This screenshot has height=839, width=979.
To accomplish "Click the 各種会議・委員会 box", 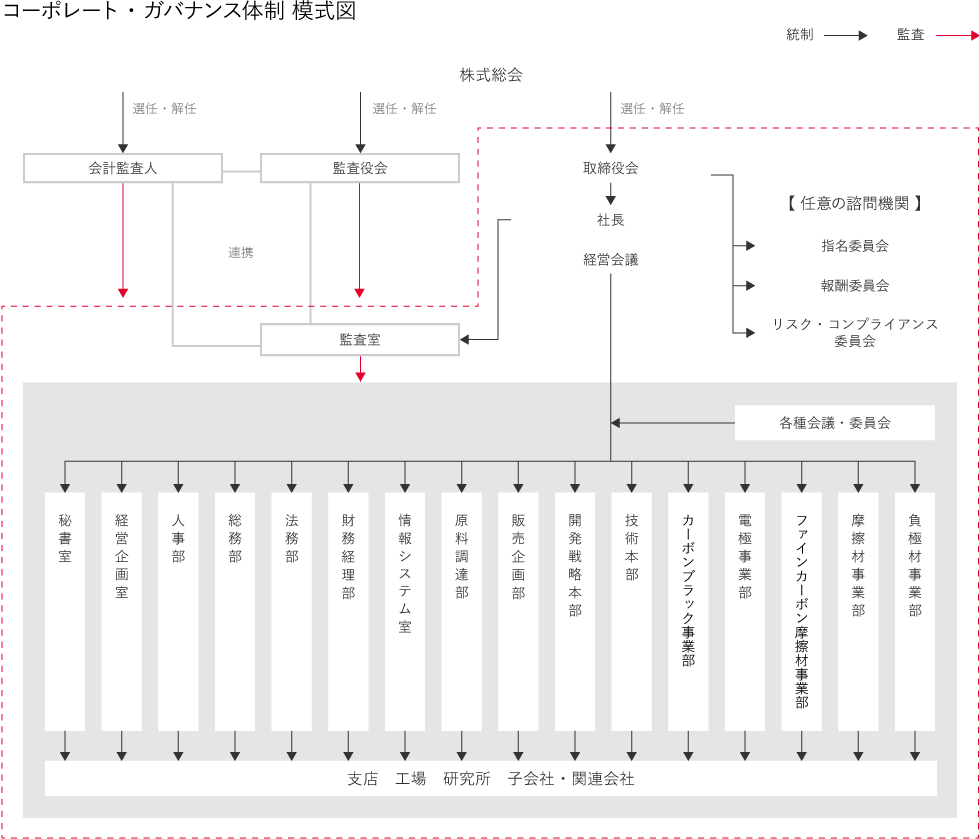I will [x=834, y=423].
